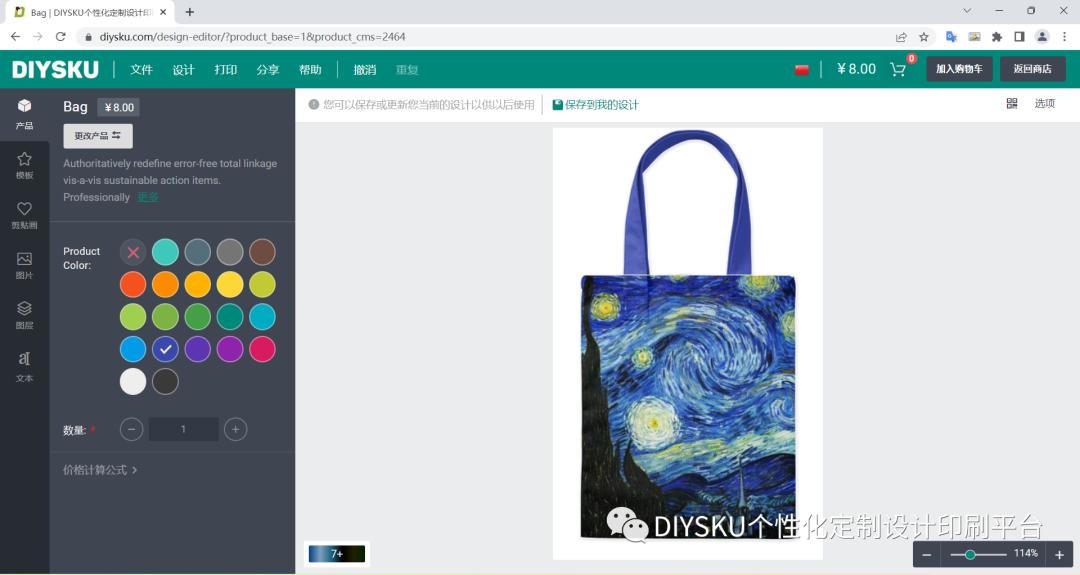Click the browser address bar URL

pyautogui.click(x=252, y=36)
